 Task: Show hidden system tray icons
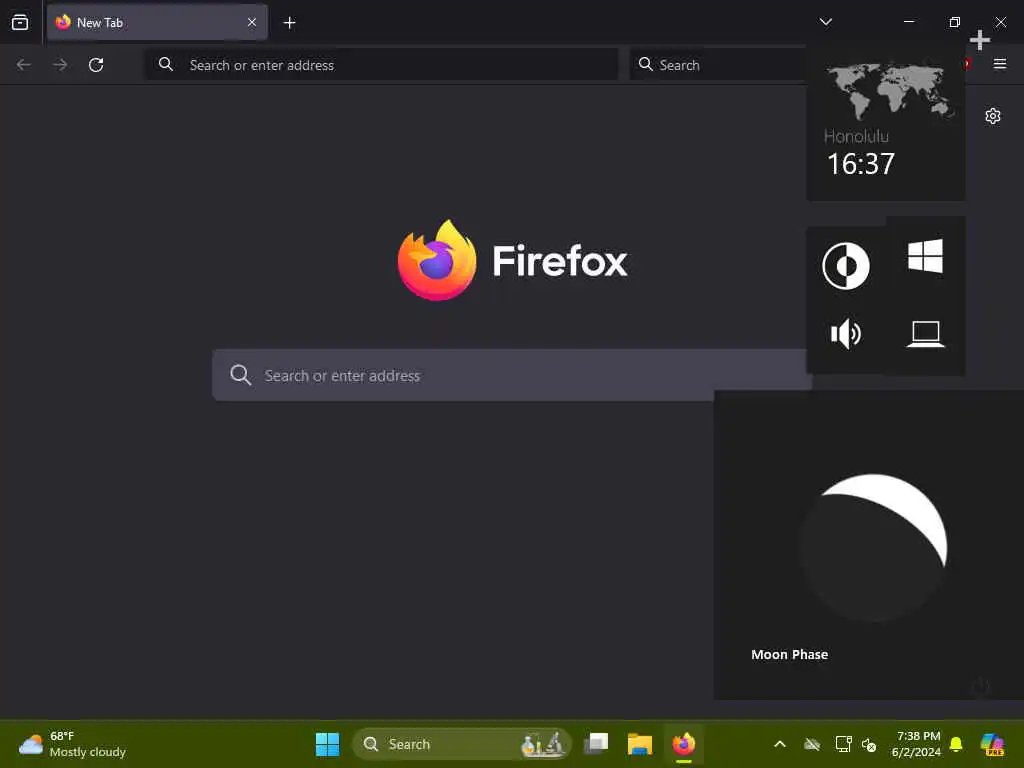click(x=780, y=744)
